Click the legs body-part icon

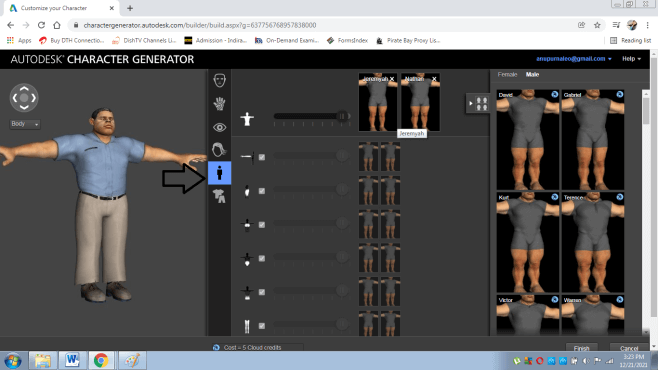coord(247,326)
